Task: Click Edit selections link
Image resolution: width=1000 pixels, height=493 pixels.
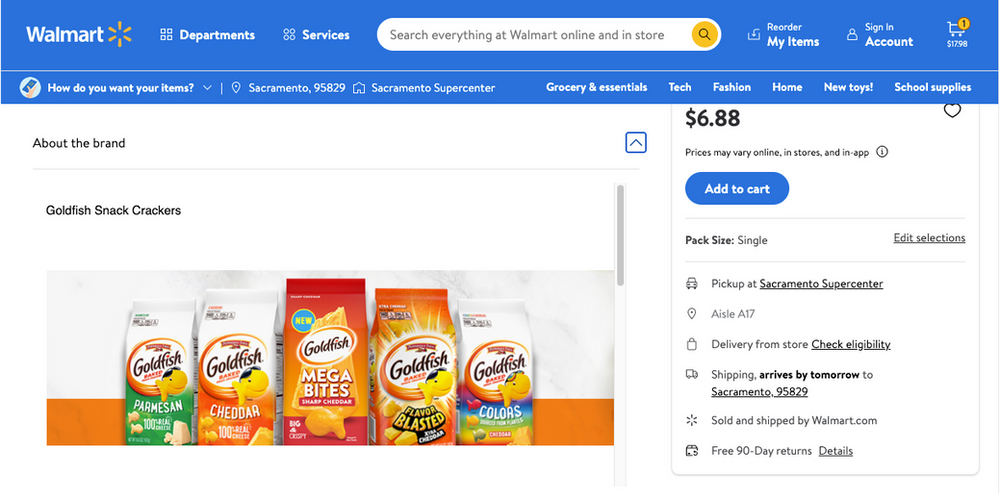Action: coord(929,238)
